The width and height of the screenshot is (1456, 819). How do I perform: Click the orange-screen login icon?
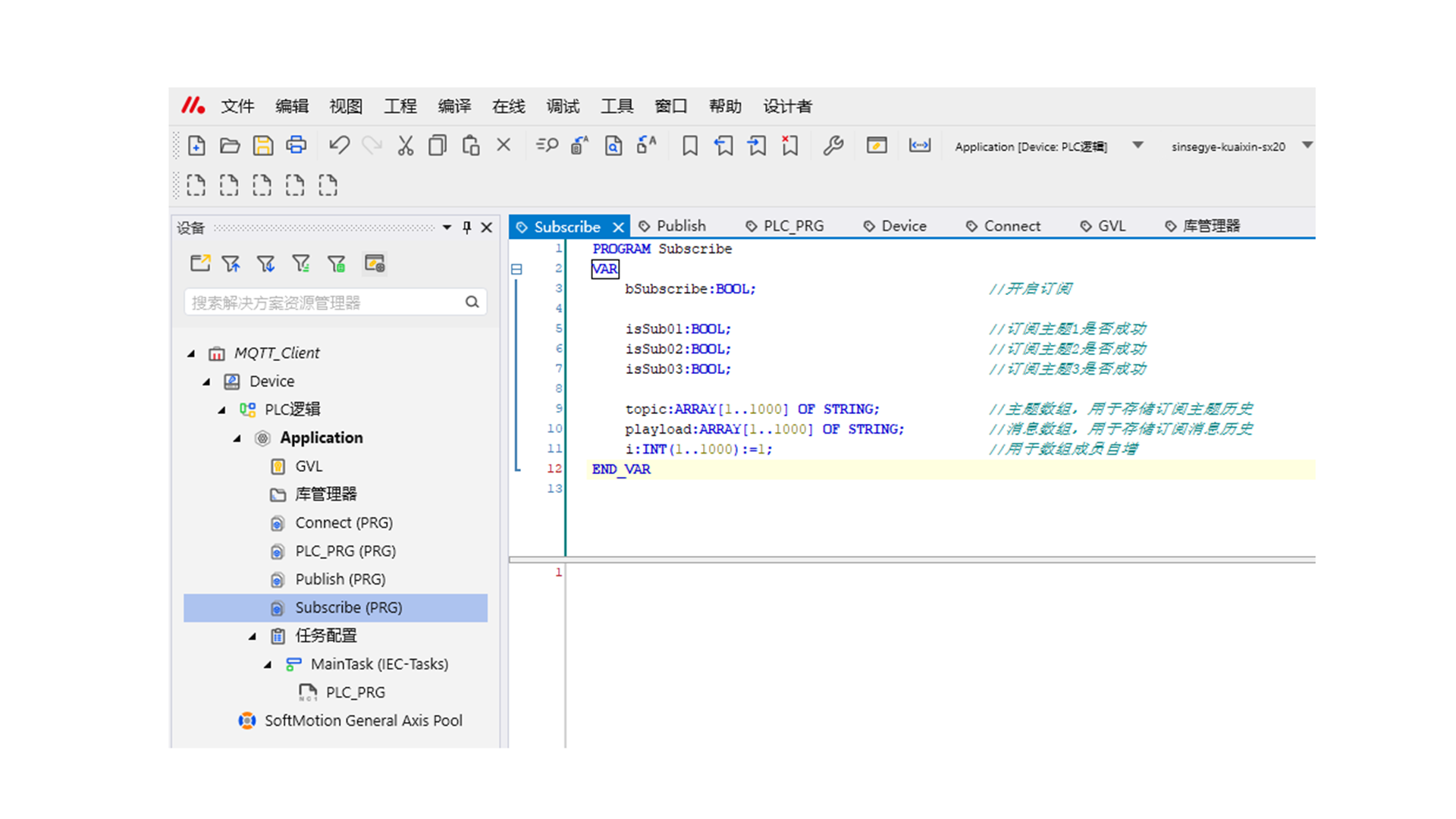point(877,146)
